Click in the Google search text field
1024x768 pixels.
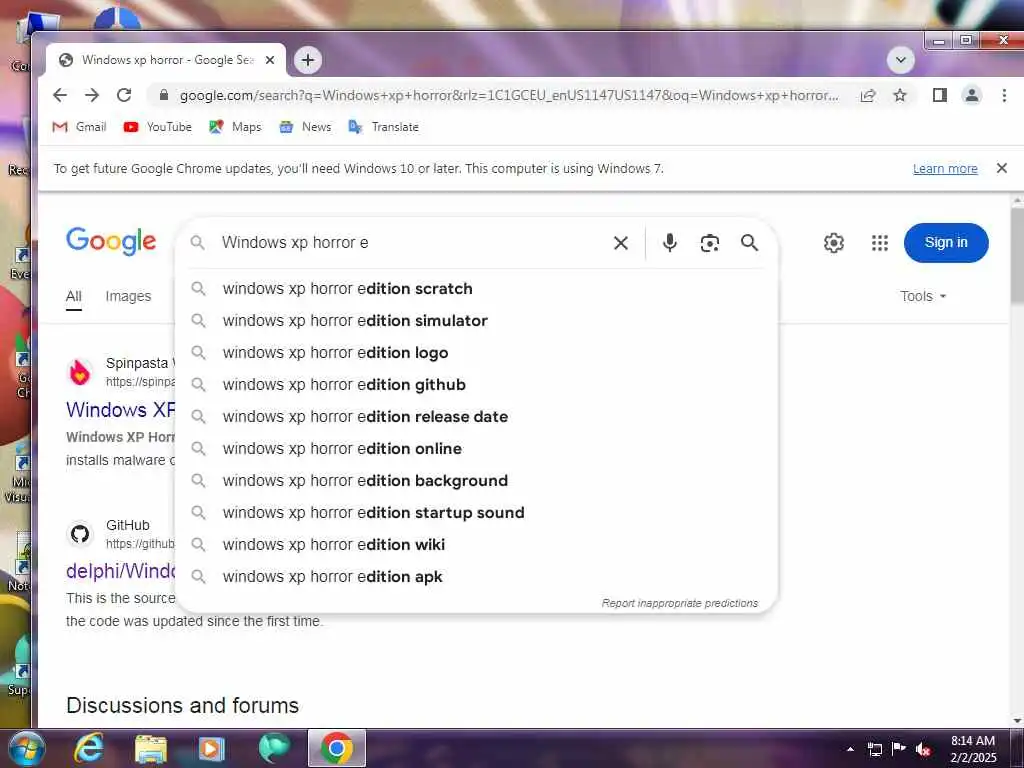click(411, 242)
